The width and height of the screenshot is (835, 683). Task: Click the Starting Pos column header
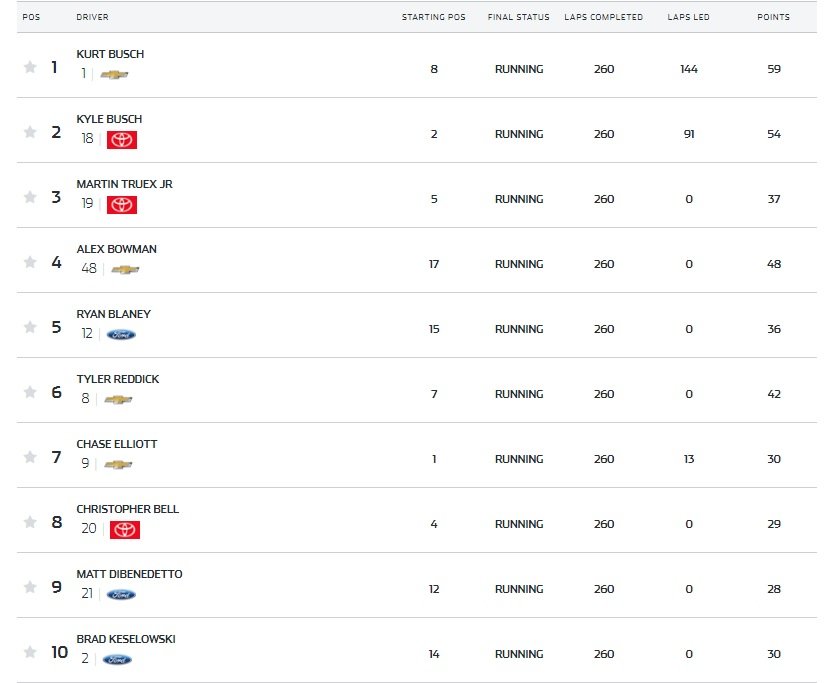tap(433, 17)
